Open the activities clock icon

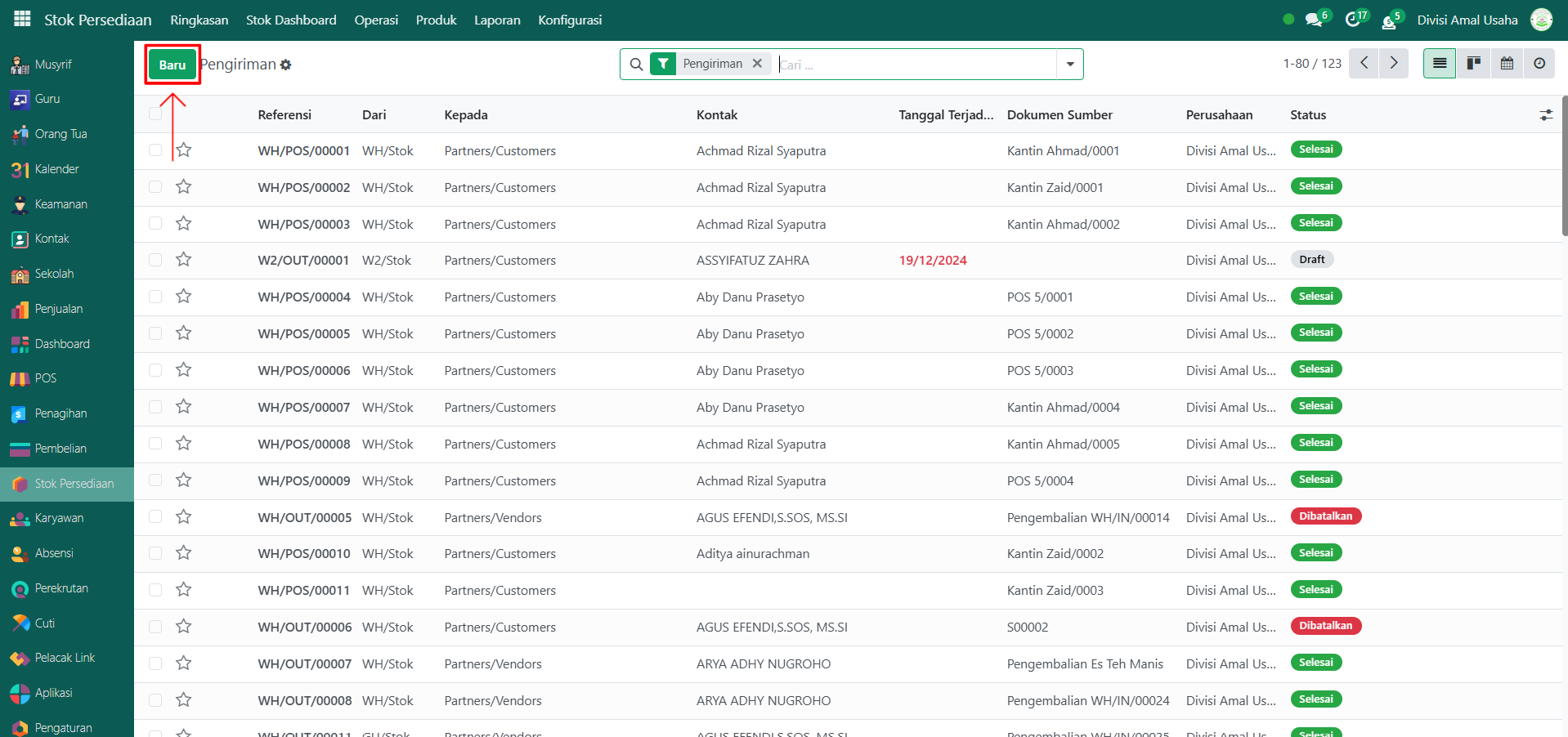pyautogui.click(x=1352, y=20)
